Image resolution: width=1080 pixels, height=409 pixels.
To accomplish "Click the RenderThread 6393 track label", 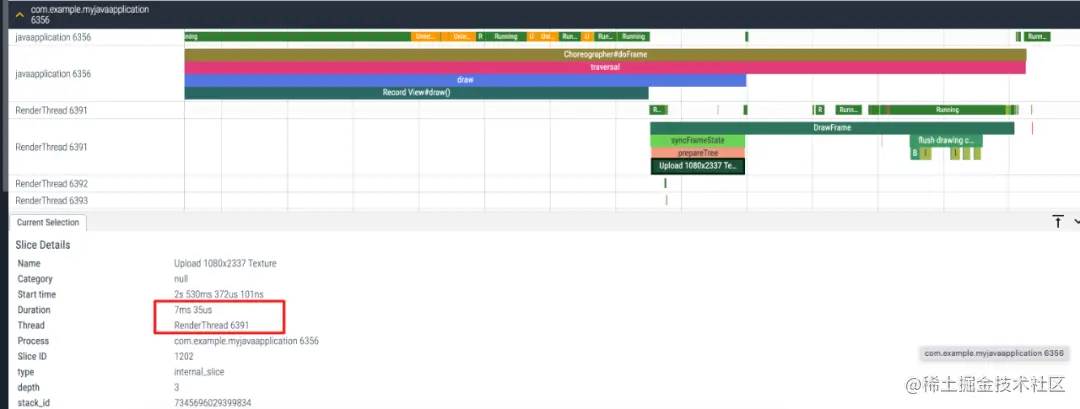I will 51,200.
